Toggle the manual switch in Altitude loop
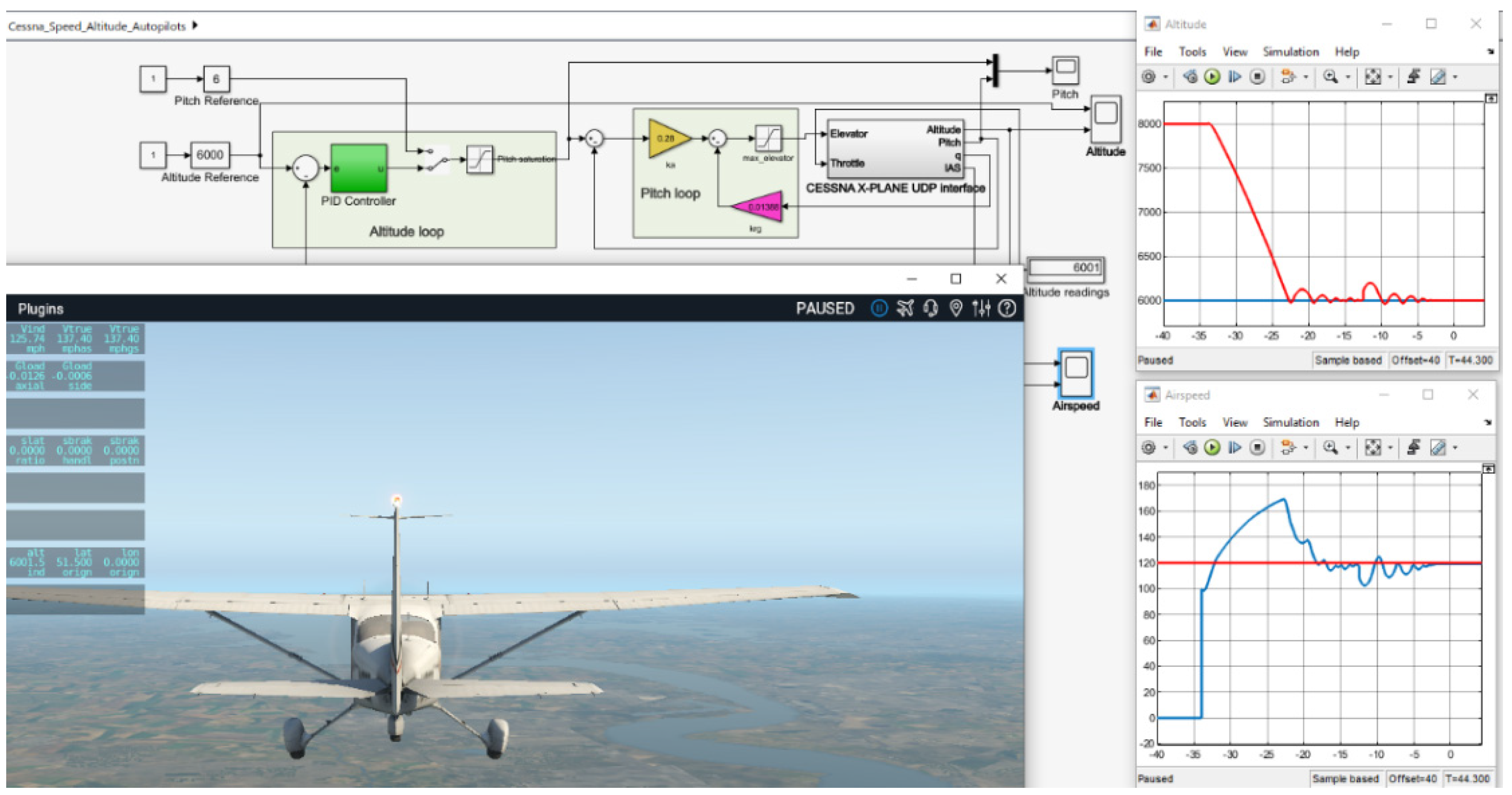This screenshot has width=1512, height=795. (437, 160)
